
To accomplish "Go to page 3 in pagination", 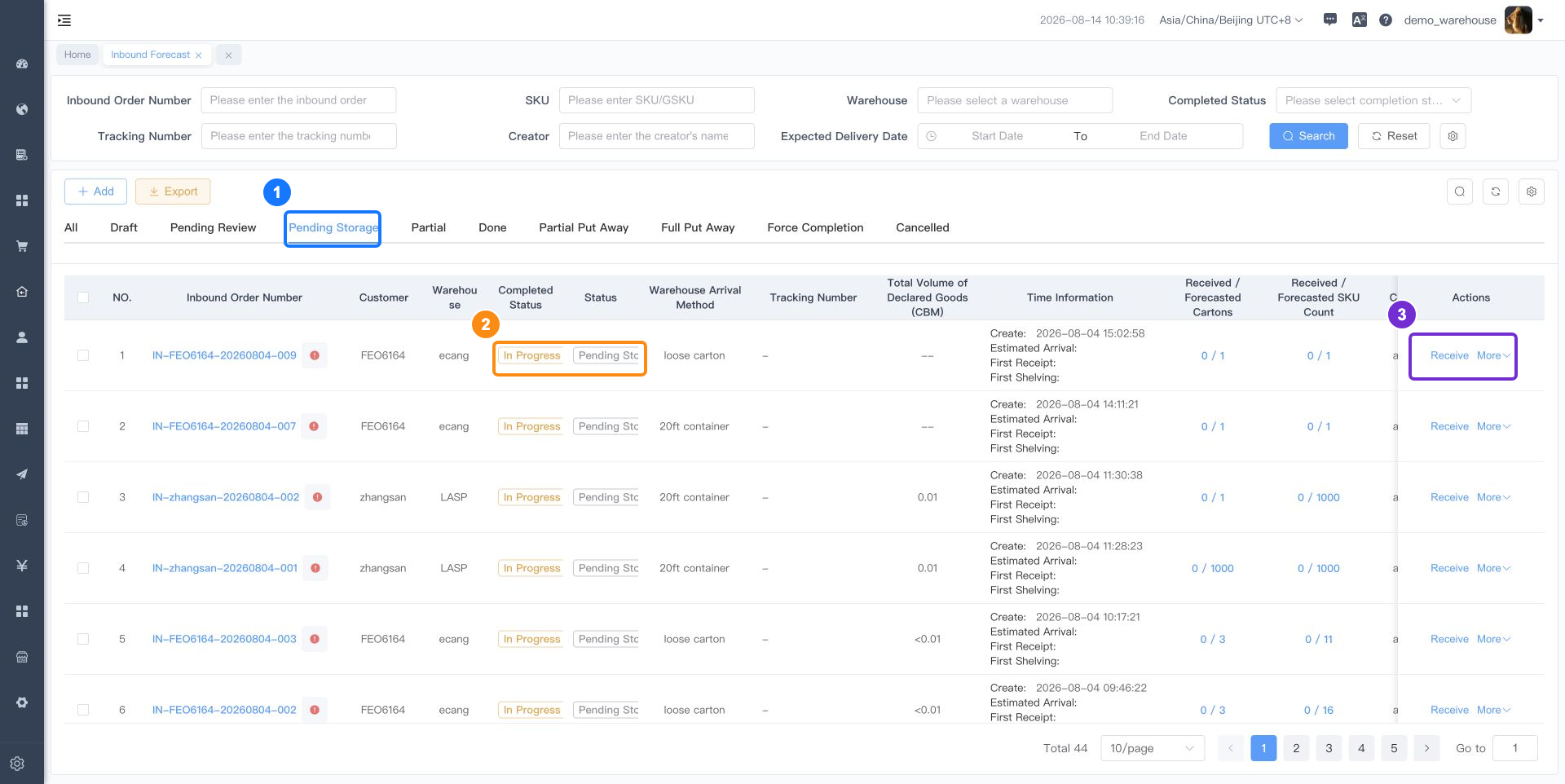I will pos(1329,748).
